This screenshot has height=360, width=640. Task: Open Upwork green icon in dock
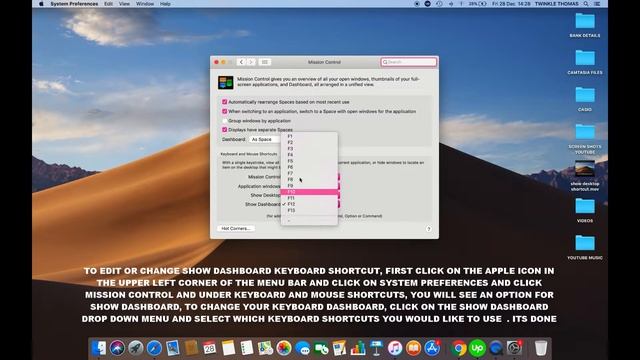[x=477, y=348]
